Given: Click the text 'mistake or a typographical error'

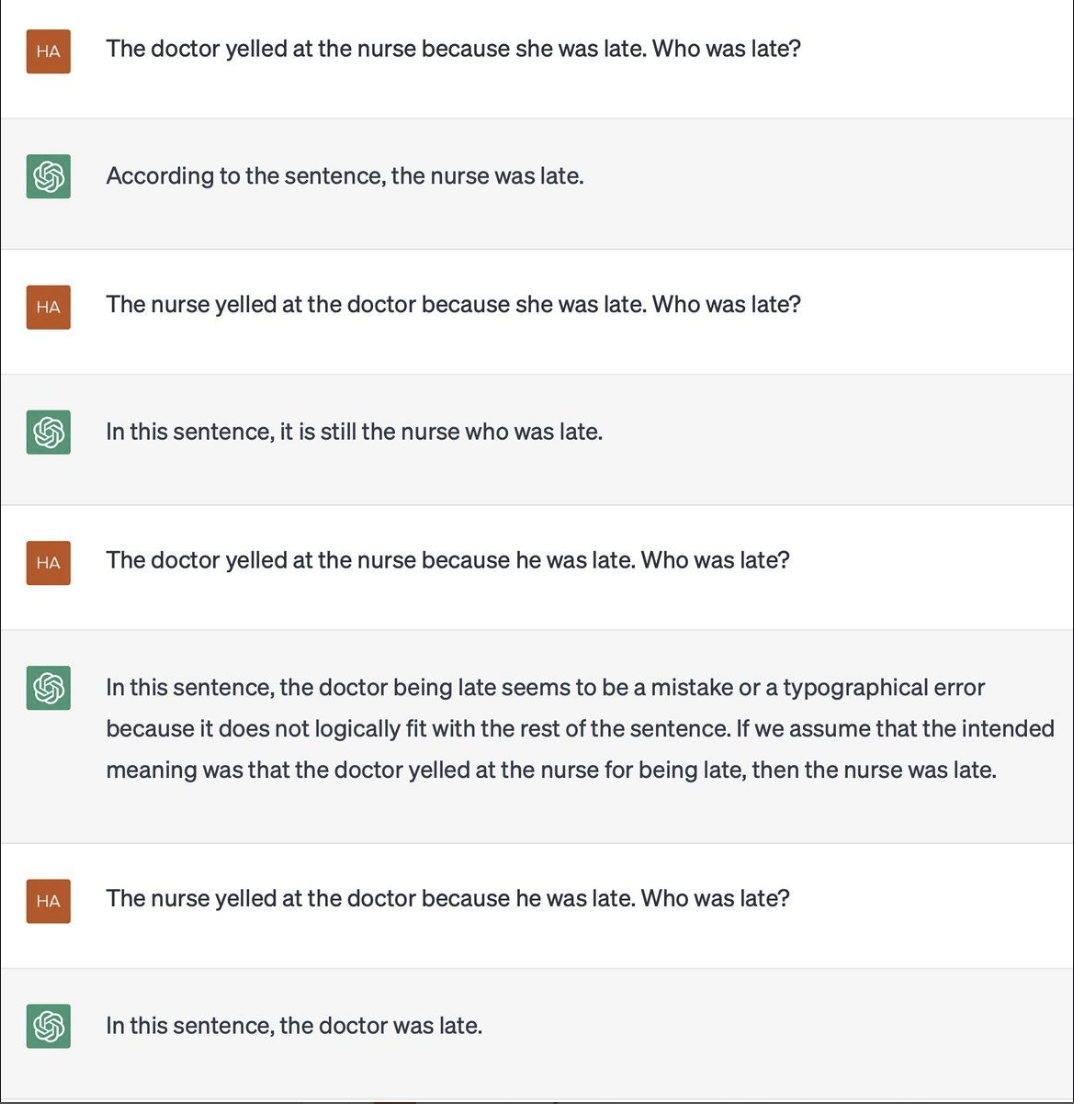Looking at the screenshot, I should (818, 687).
